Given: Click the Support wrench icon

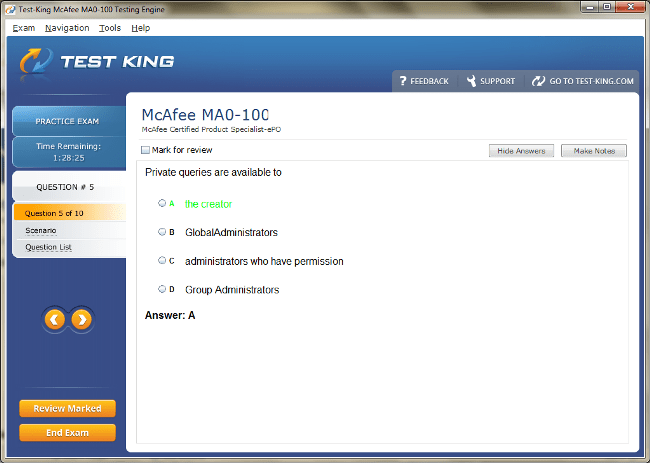Looking at the screenshot, I should click(x=471, y=81).
